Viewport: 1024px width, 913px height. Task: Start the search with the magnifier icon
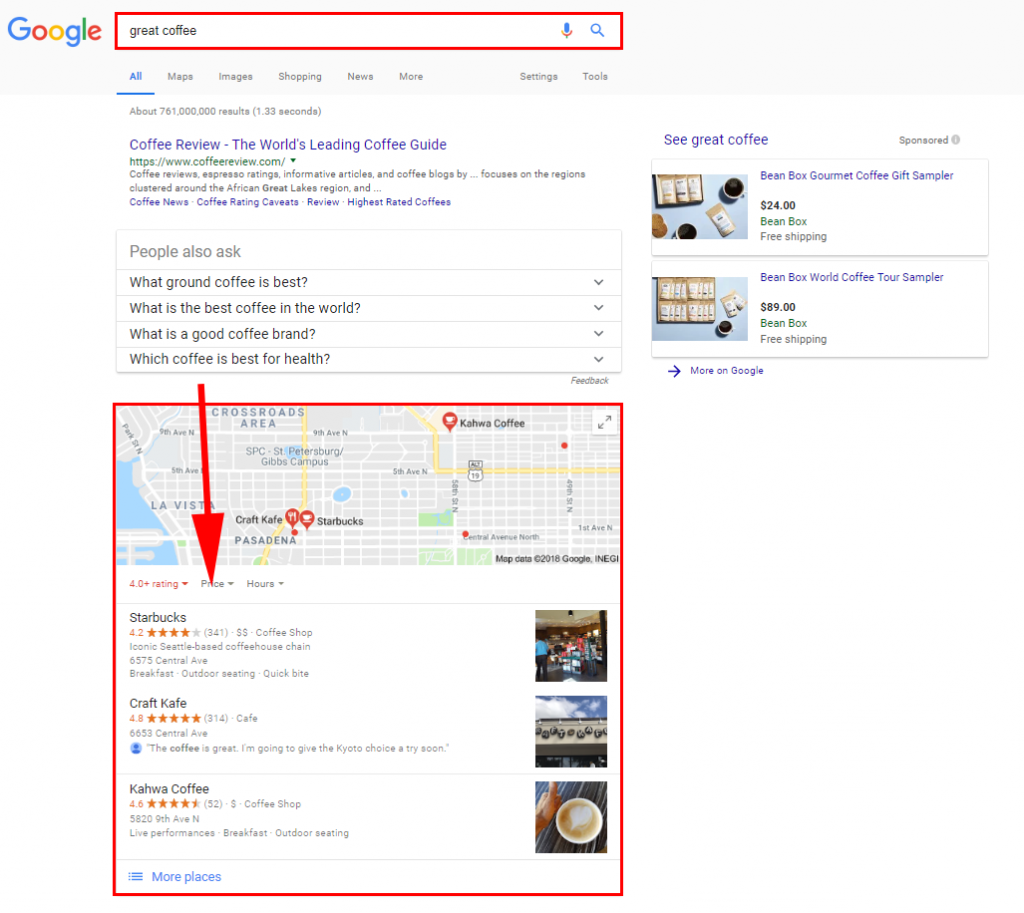click(x=597, y=30)
